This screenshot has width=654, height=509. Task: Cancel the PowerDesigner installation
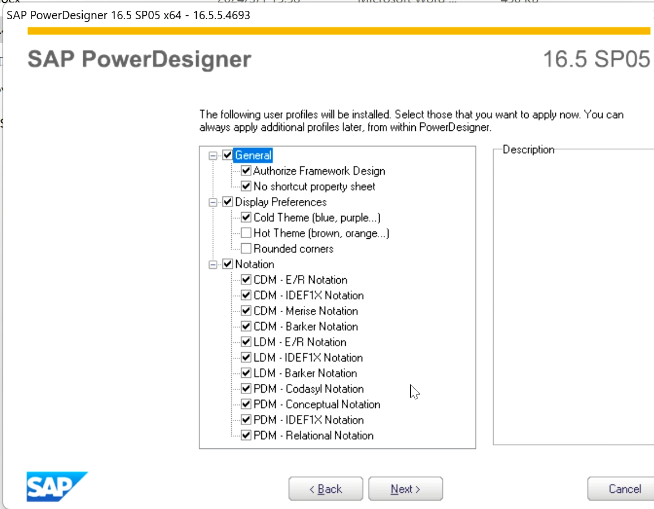(x=624, y=489)
